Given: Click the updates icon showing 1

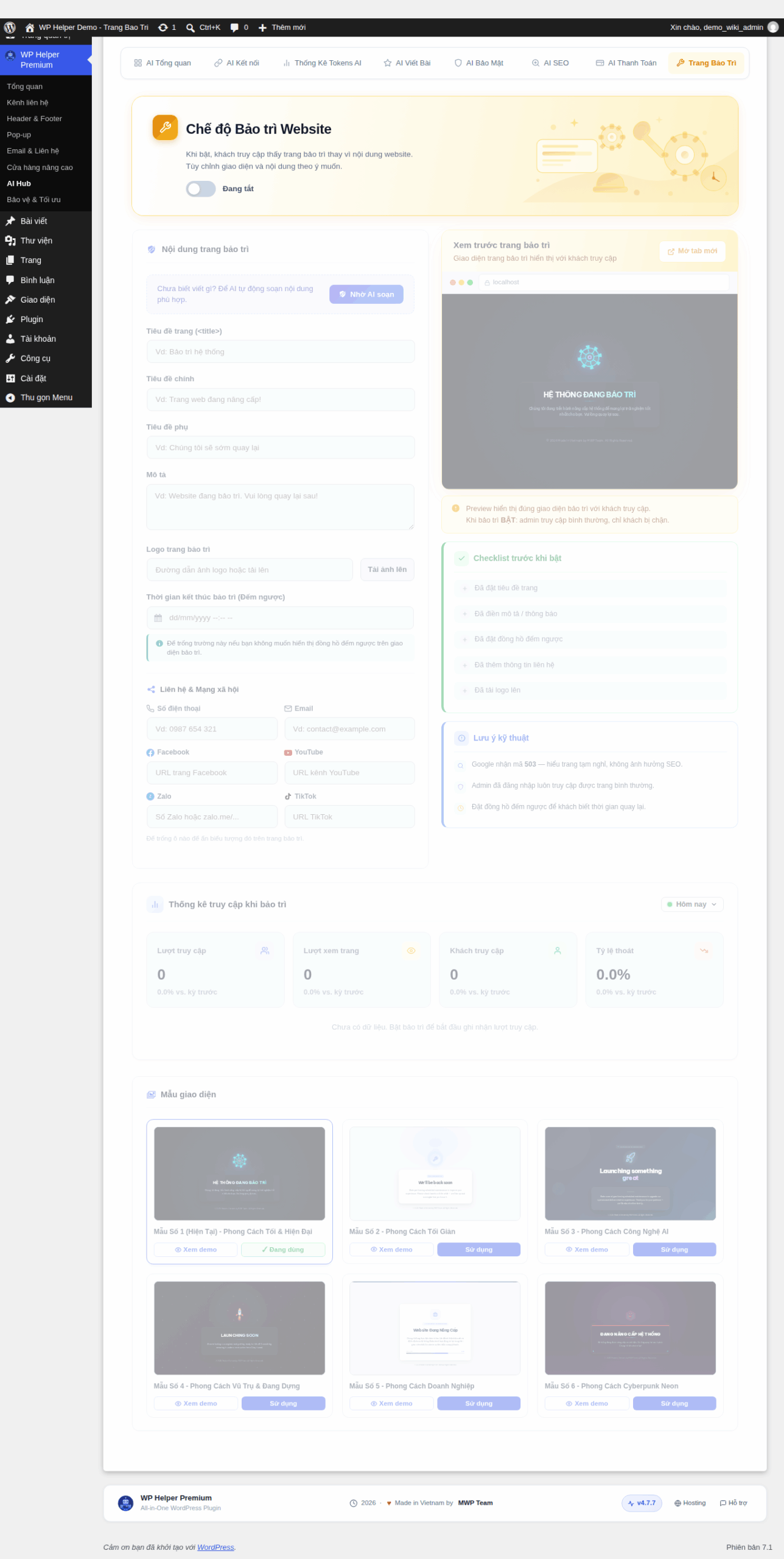Looking at the screenshot, I should (163, 27).
